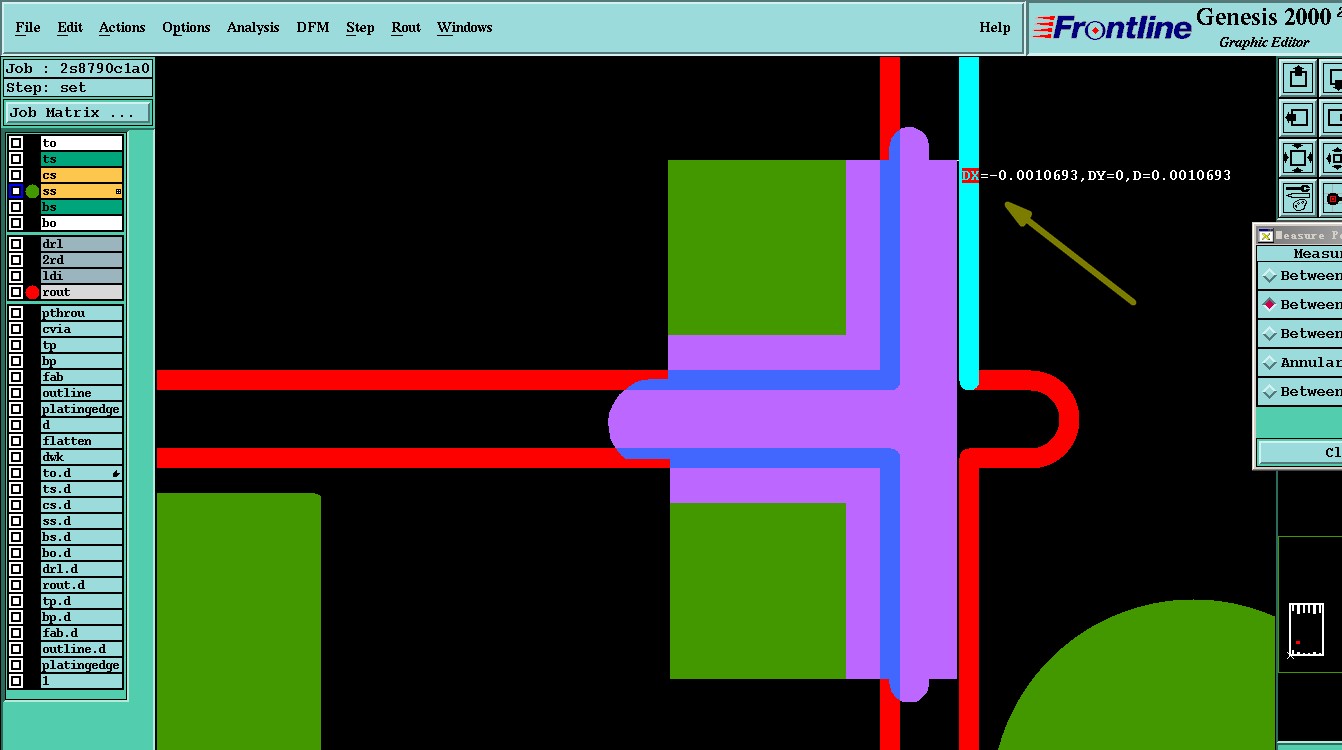1342x750 pixels.
Task: Toggle the checkbox for layer pthrou
Action: click(16, 313)
